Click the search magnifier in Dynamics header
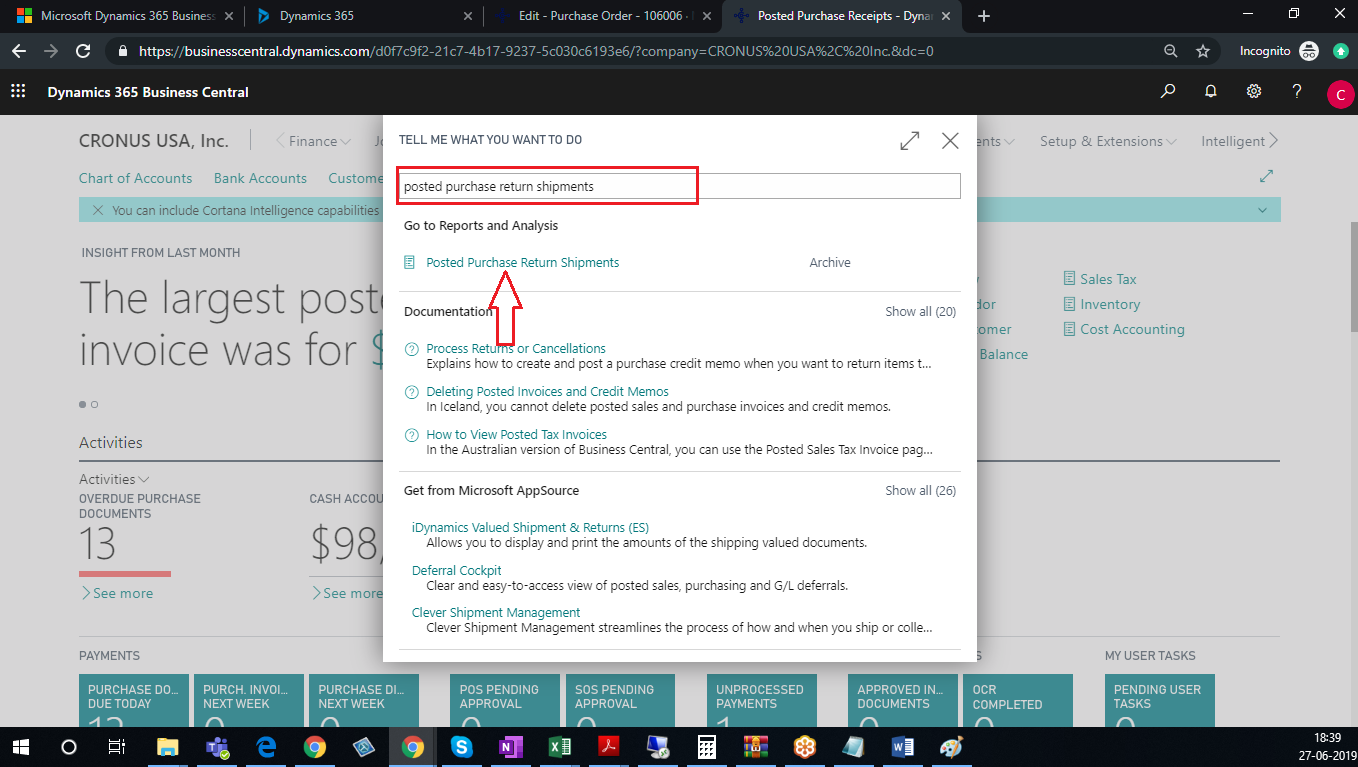The height and width of the screenshot is (767, 1358). pyautogui.click(x=1168, y=91)
